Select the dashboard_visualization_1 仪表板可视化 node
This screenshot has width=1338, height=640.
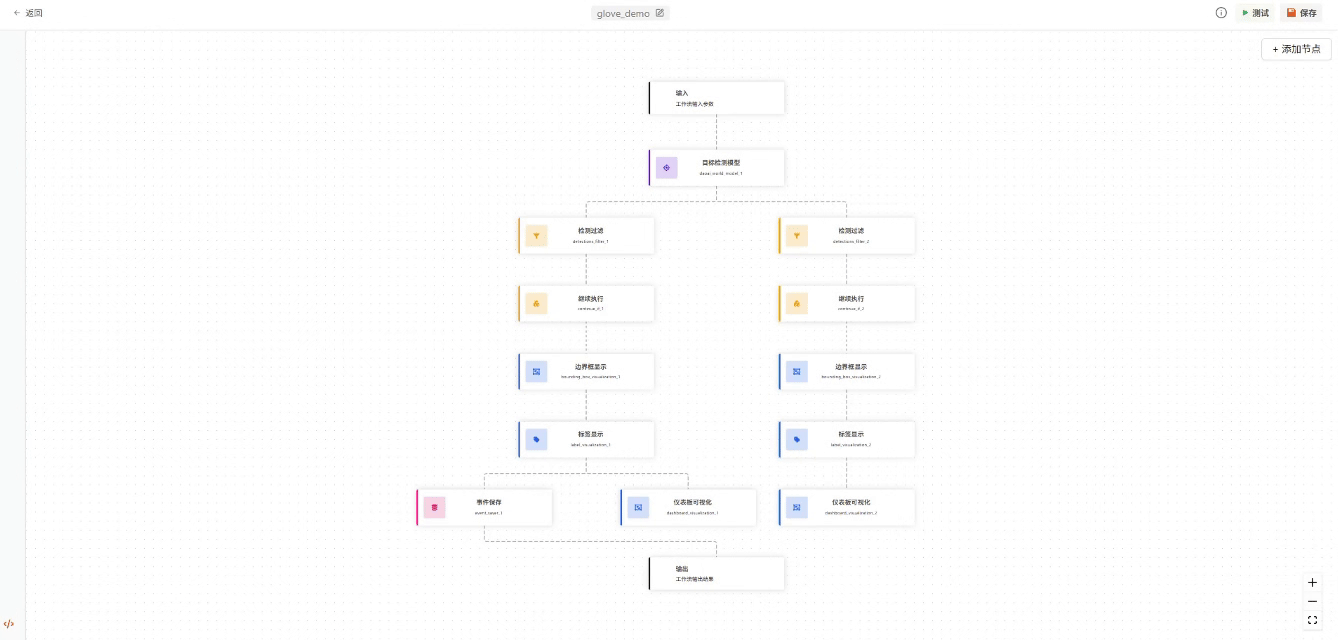point(690,507)
